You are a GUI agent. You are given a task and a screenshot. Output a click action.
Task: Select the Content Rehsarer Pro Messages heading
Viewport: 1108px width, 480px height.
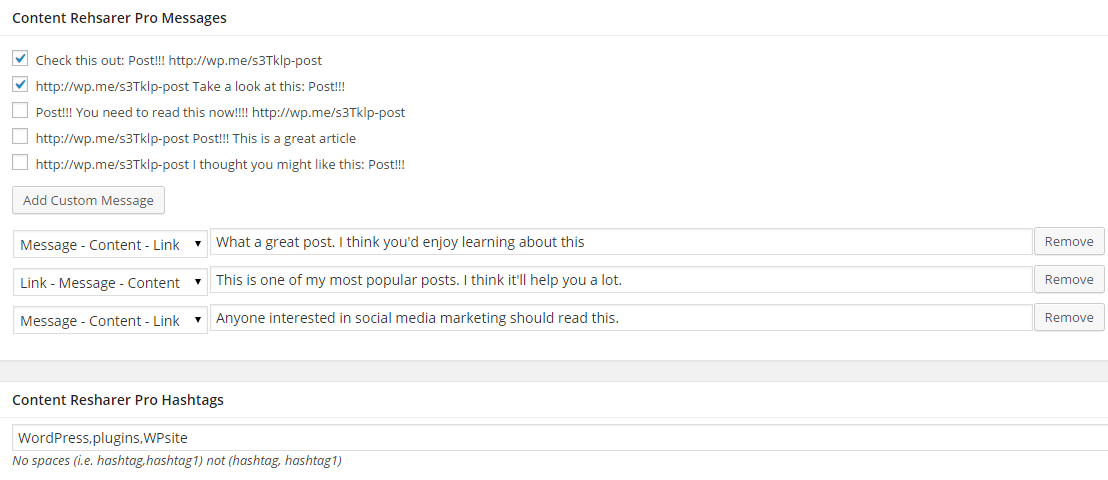[119, 18]
